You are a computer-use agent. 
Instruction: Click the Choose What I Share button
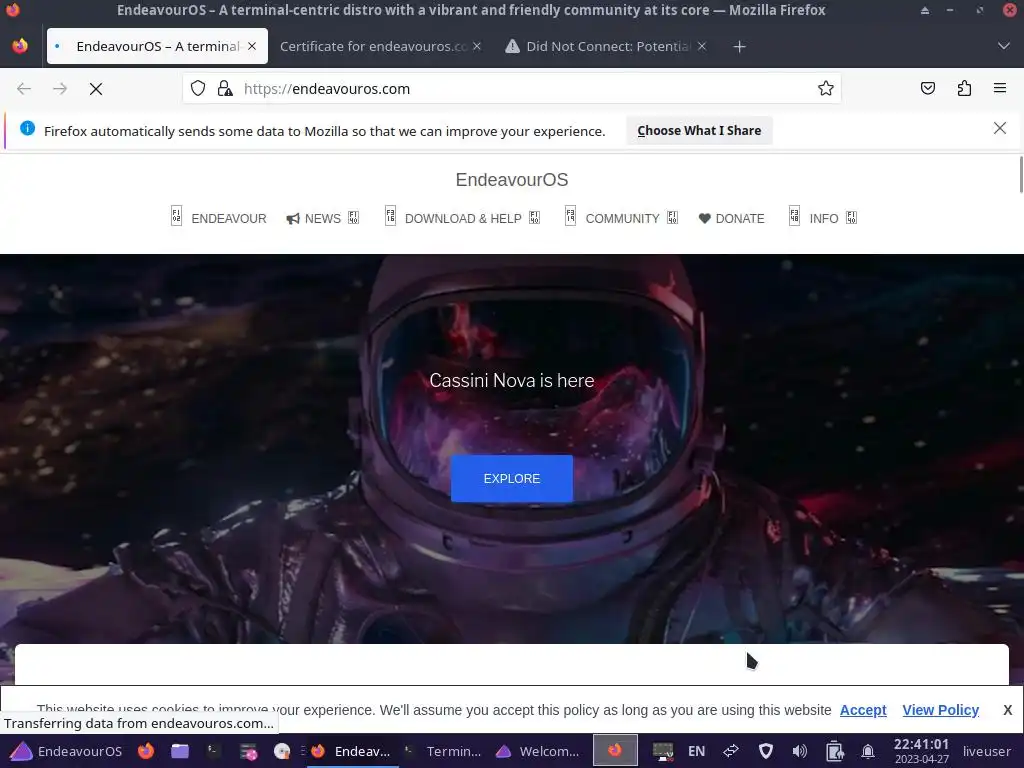(x=699, y=131)
